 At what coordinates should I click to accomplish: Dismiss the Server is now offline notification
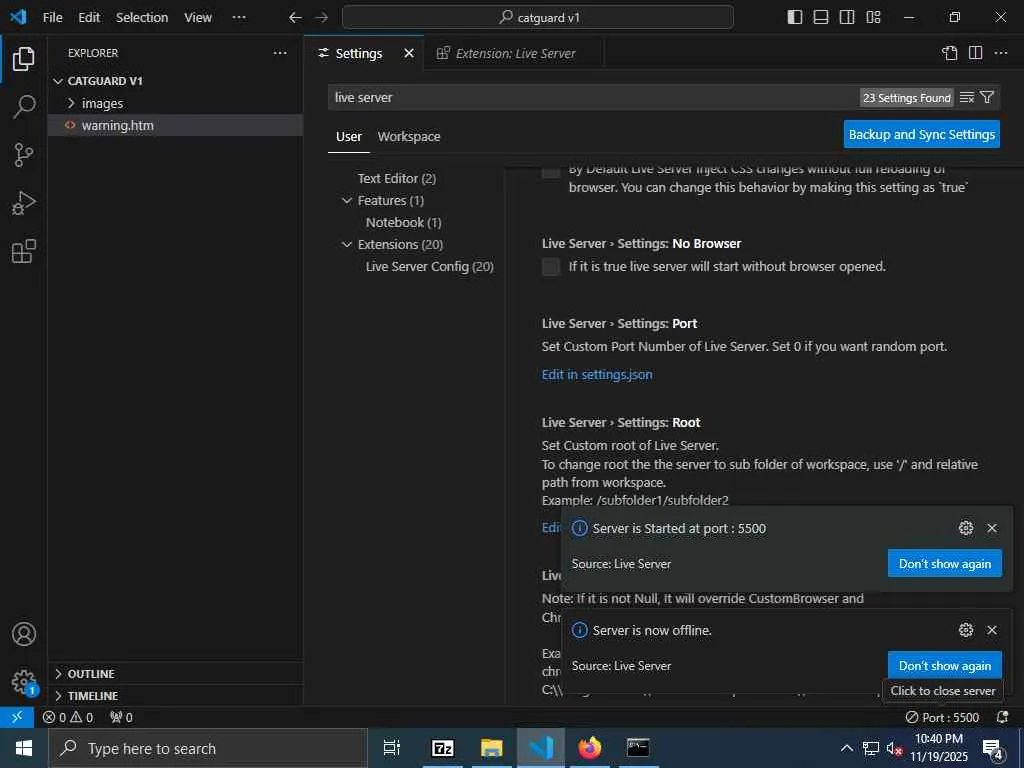click(992, 630)
